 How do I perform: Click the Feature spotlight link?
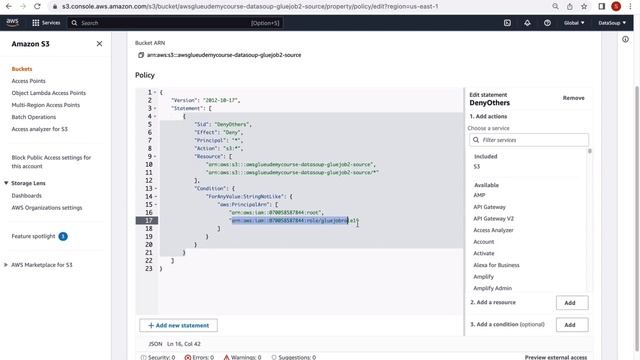(33, 236)
